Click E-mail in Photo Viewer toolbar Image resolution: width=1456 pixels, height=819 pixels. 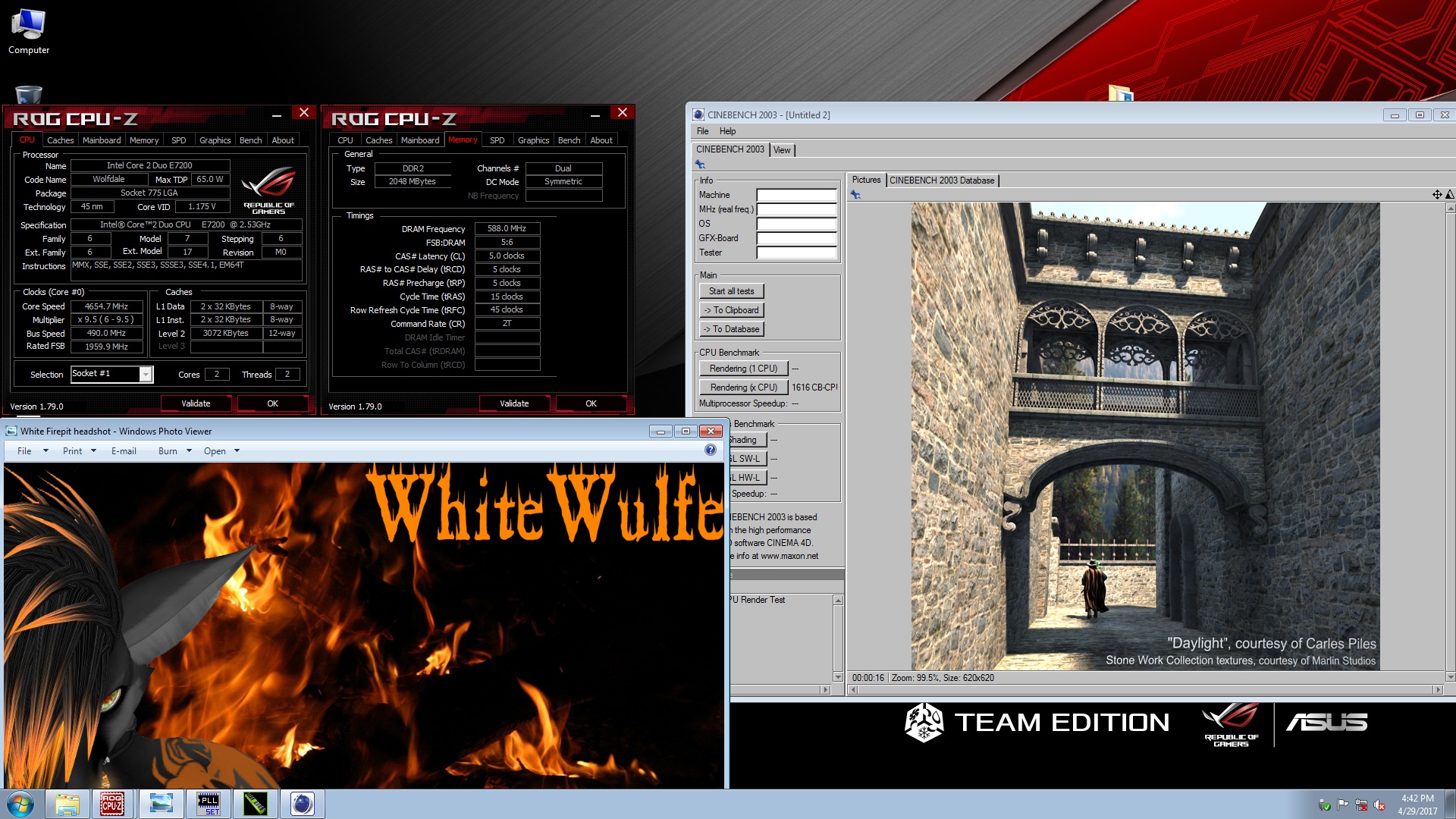tap(124, 450)
